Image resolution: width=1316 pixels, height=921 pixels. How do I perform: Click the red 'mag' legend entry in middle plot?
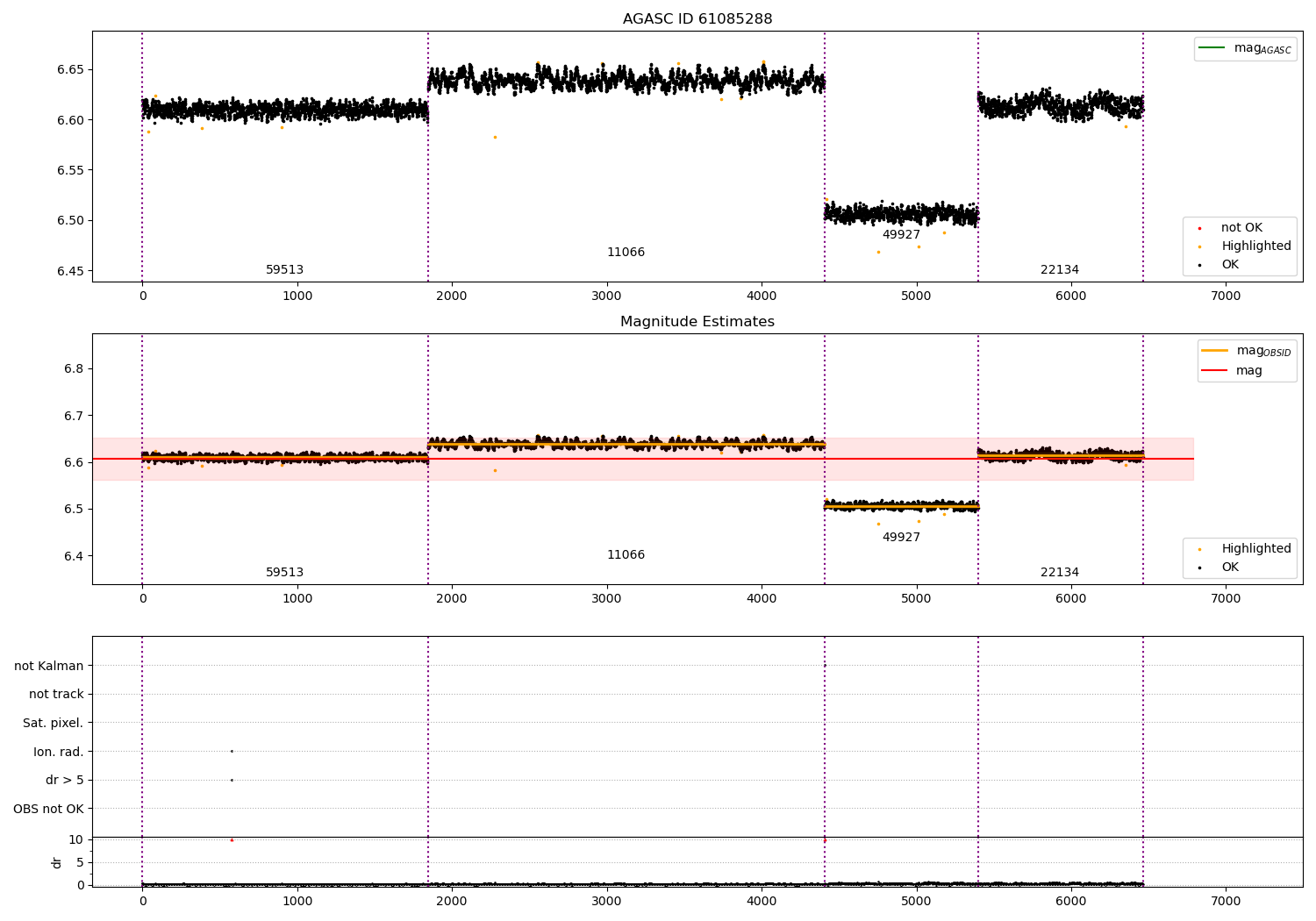1232,371
